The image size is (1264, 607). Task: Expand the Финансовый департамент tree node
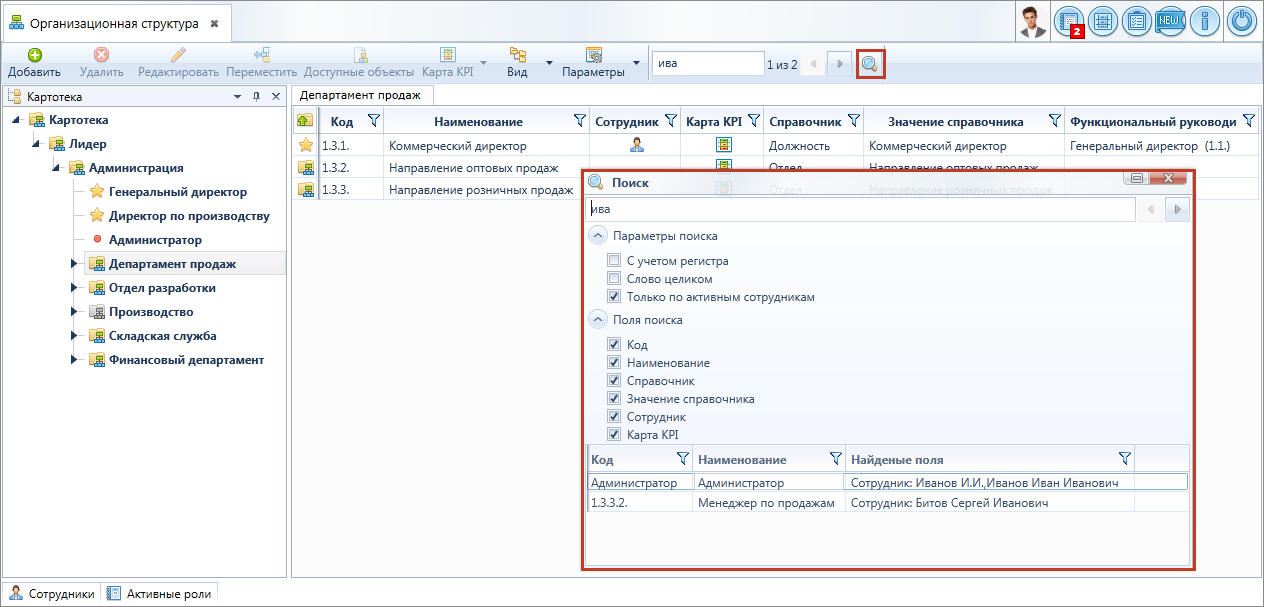[74, 360]
